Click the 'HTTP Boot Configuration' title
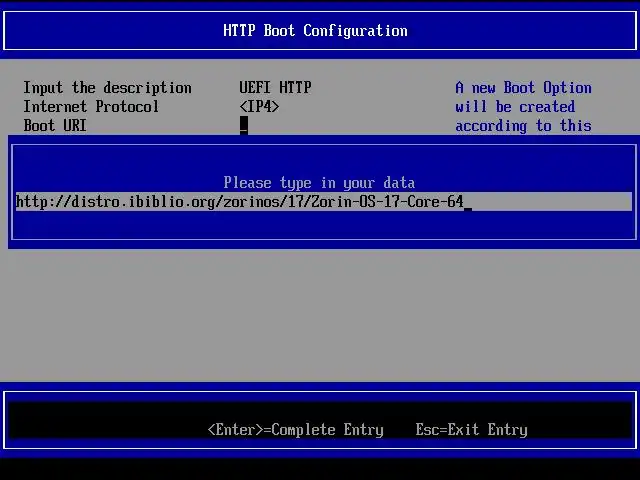 pos(315,31)
